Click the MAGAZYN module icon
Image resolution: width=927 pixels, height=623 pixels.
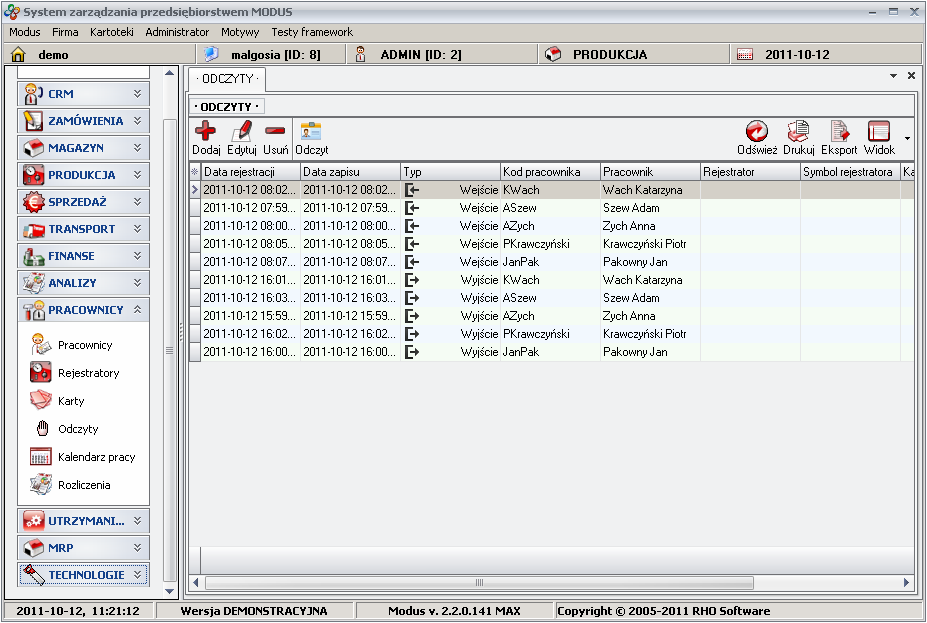(33, 148)
